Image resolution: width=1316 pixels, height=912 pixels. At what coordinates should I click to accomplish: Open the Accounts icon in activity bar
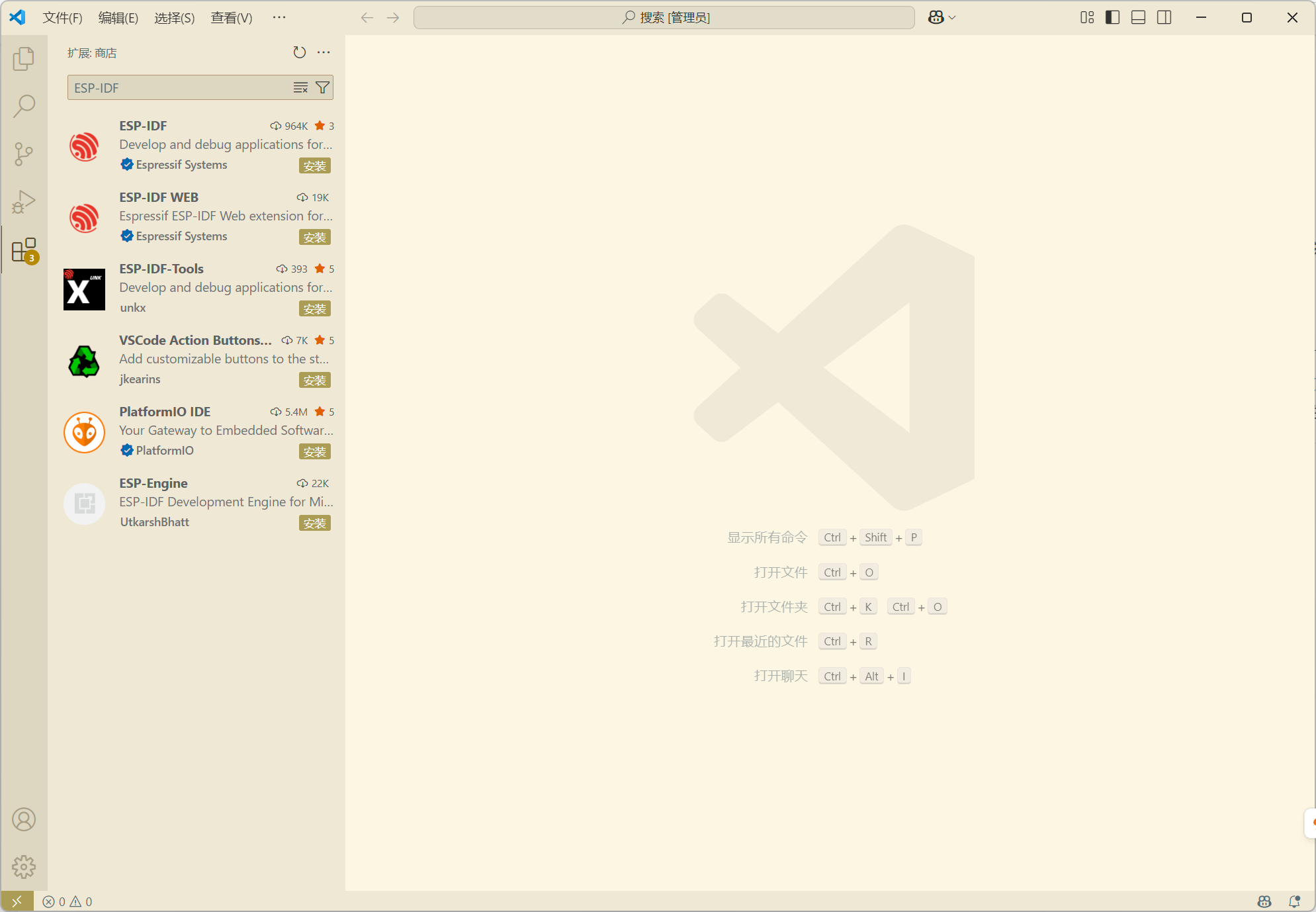(24, 819)
